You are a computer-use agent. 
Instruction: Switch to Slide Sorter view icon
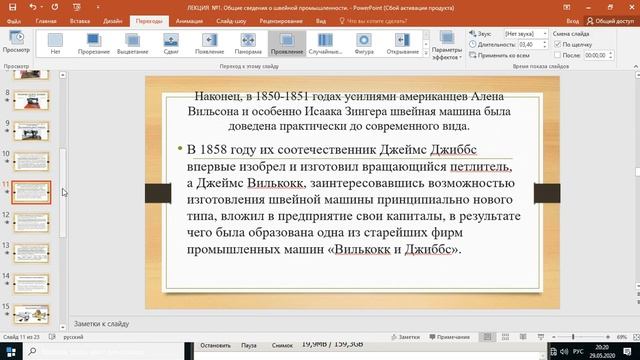(505, 337)
